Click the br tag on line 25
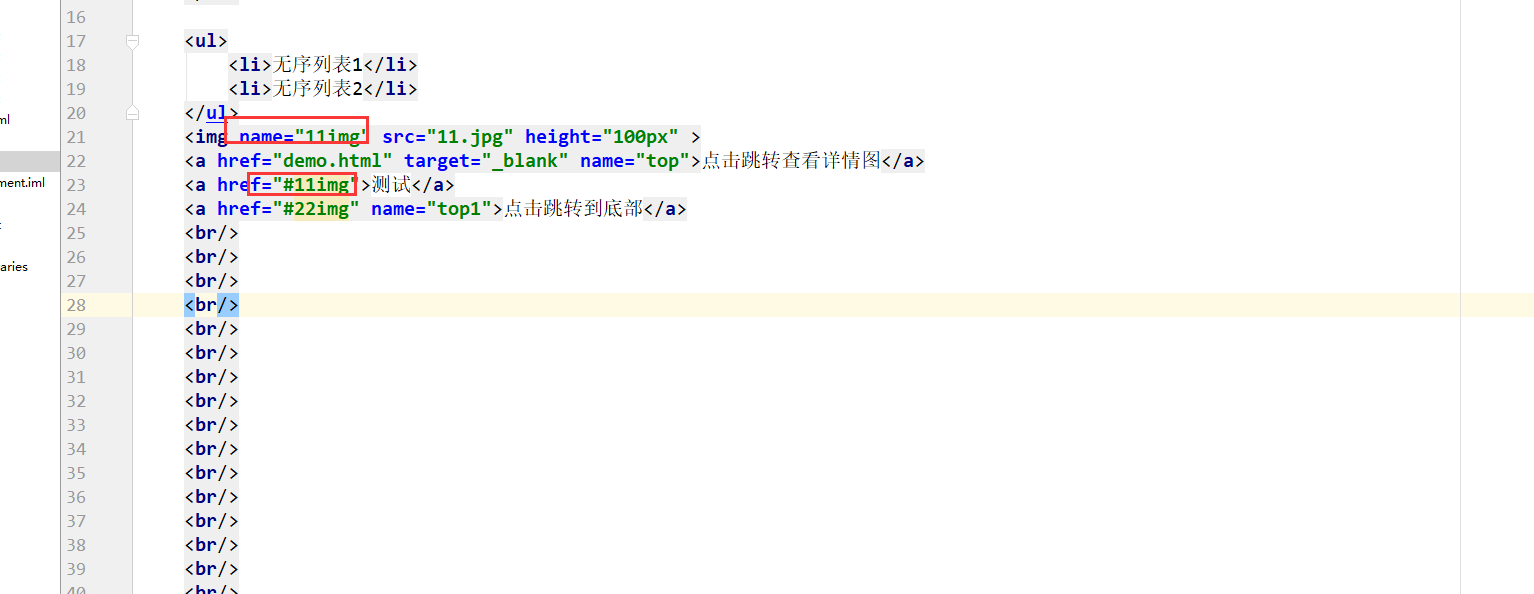Viewport: 1534px width, 594px height. pos(211,233)
